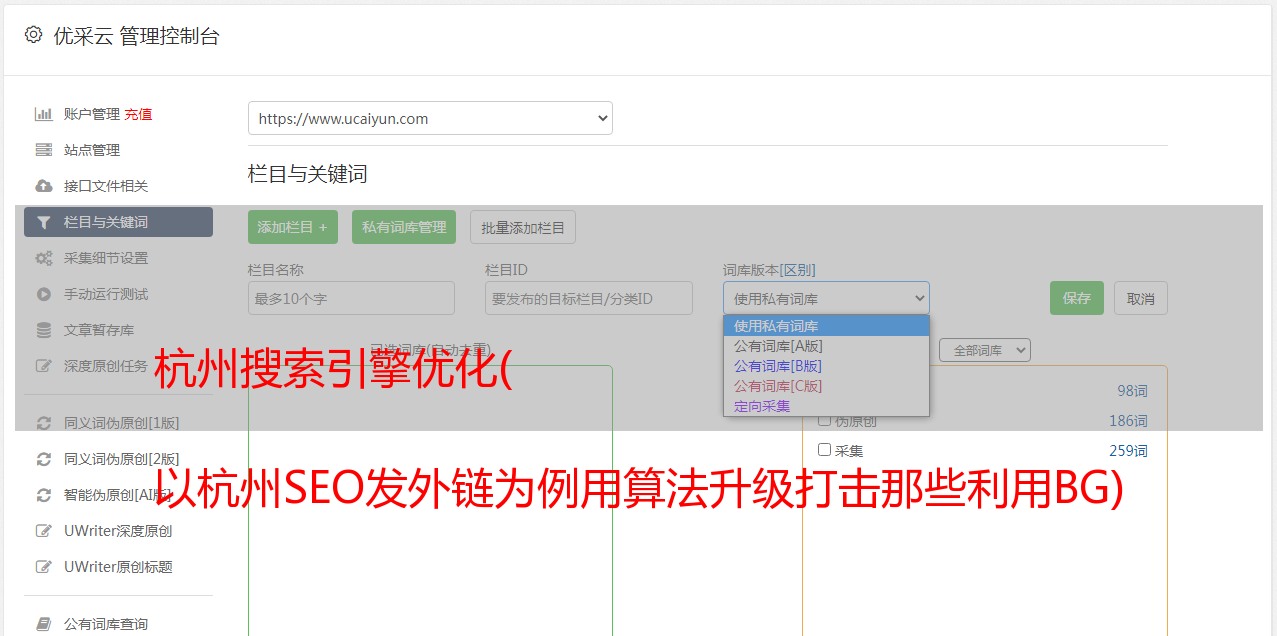Click 私有词库管理 button

pos(404,227)
